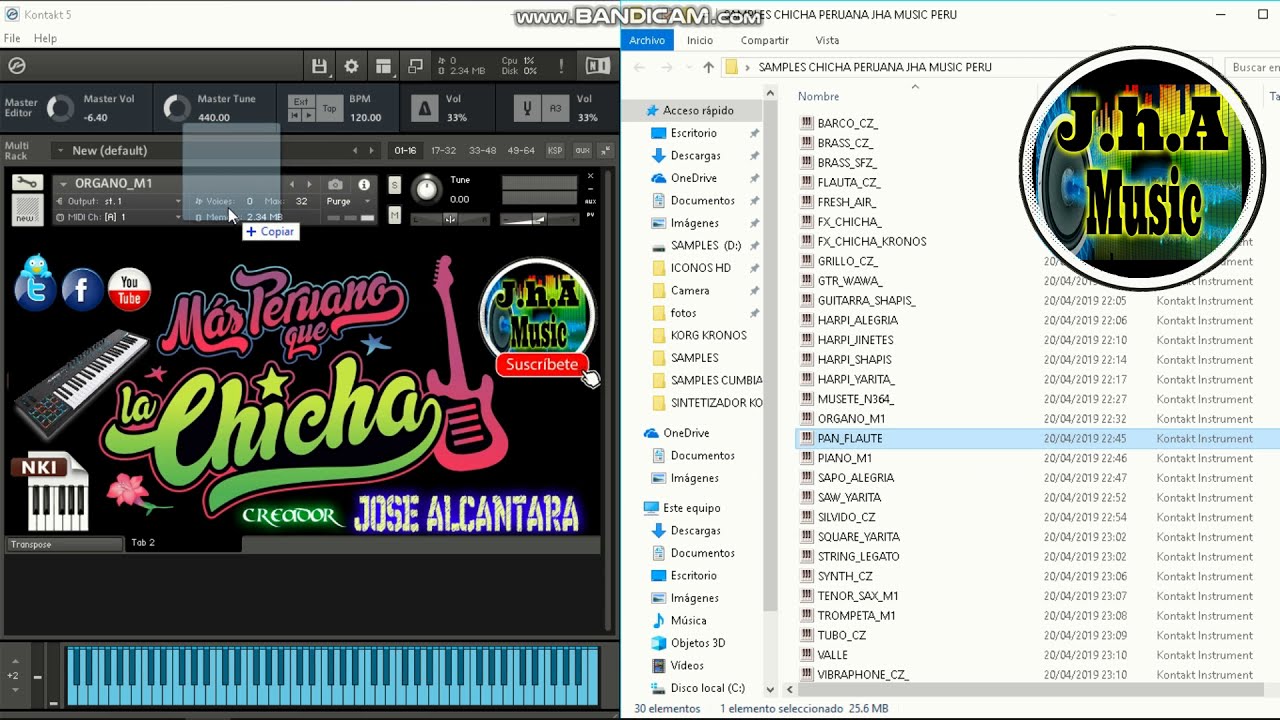The height and width of the screenshot is (720, 1280).
Task: Load previous instrument with left arrow
Action: [292, 184]
